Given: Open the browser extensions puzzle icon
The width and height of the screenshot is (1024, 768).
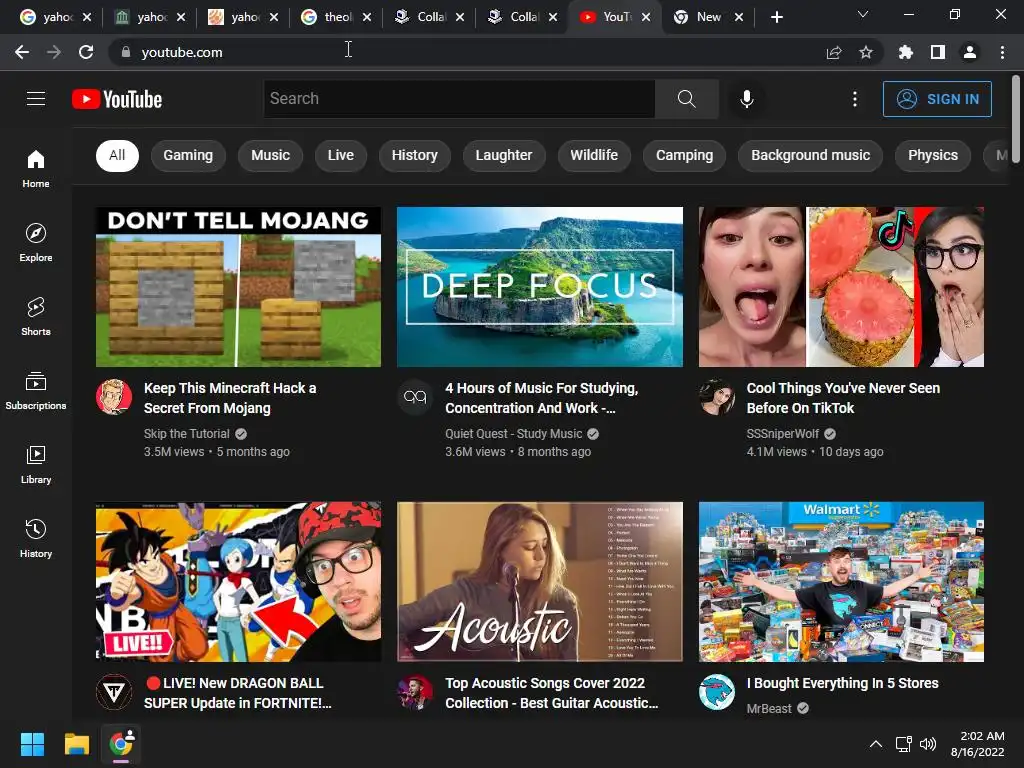Looking at the screenshot, I should point(906,52).
